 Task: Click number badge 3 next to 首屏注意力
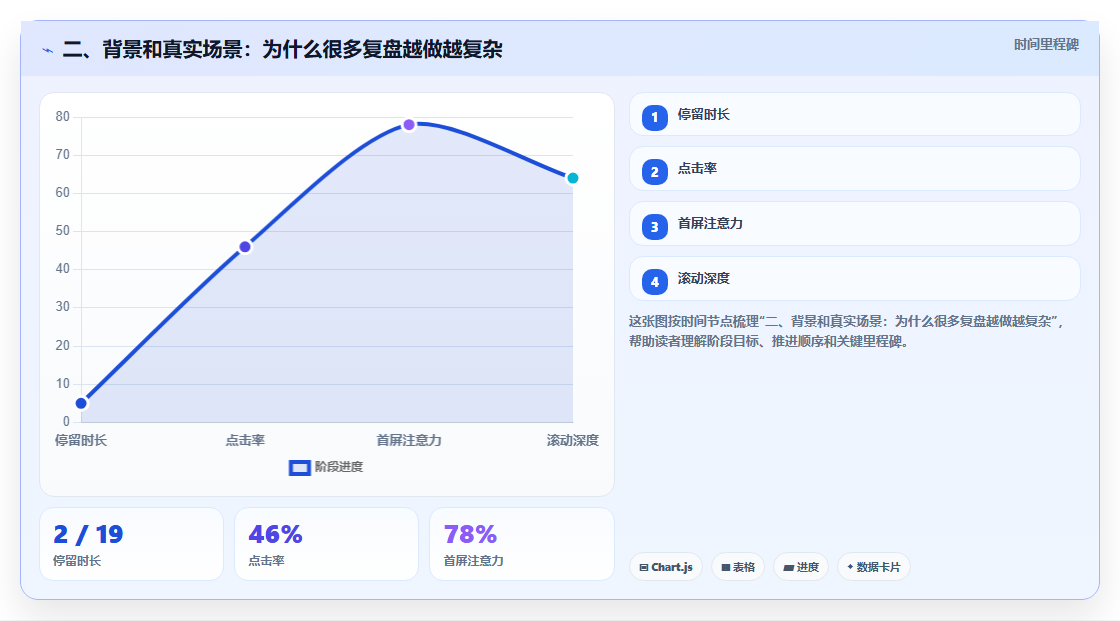click(x=654, y=227)
